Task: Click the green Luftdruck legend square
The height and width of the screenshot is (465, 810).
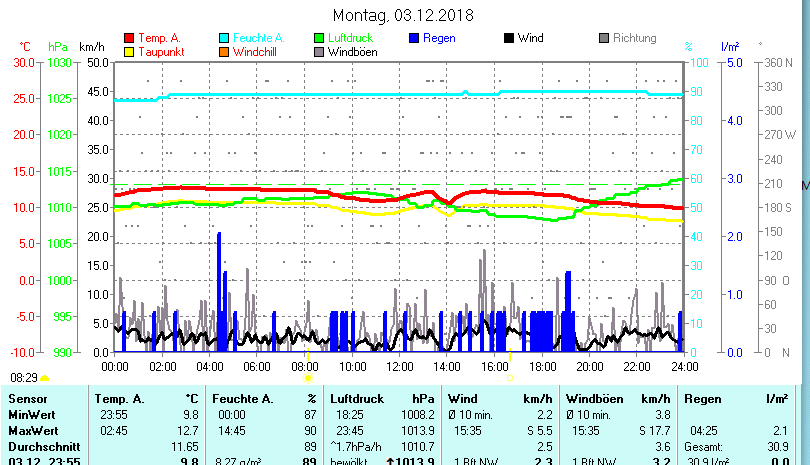Action: (x=320, y=38)
